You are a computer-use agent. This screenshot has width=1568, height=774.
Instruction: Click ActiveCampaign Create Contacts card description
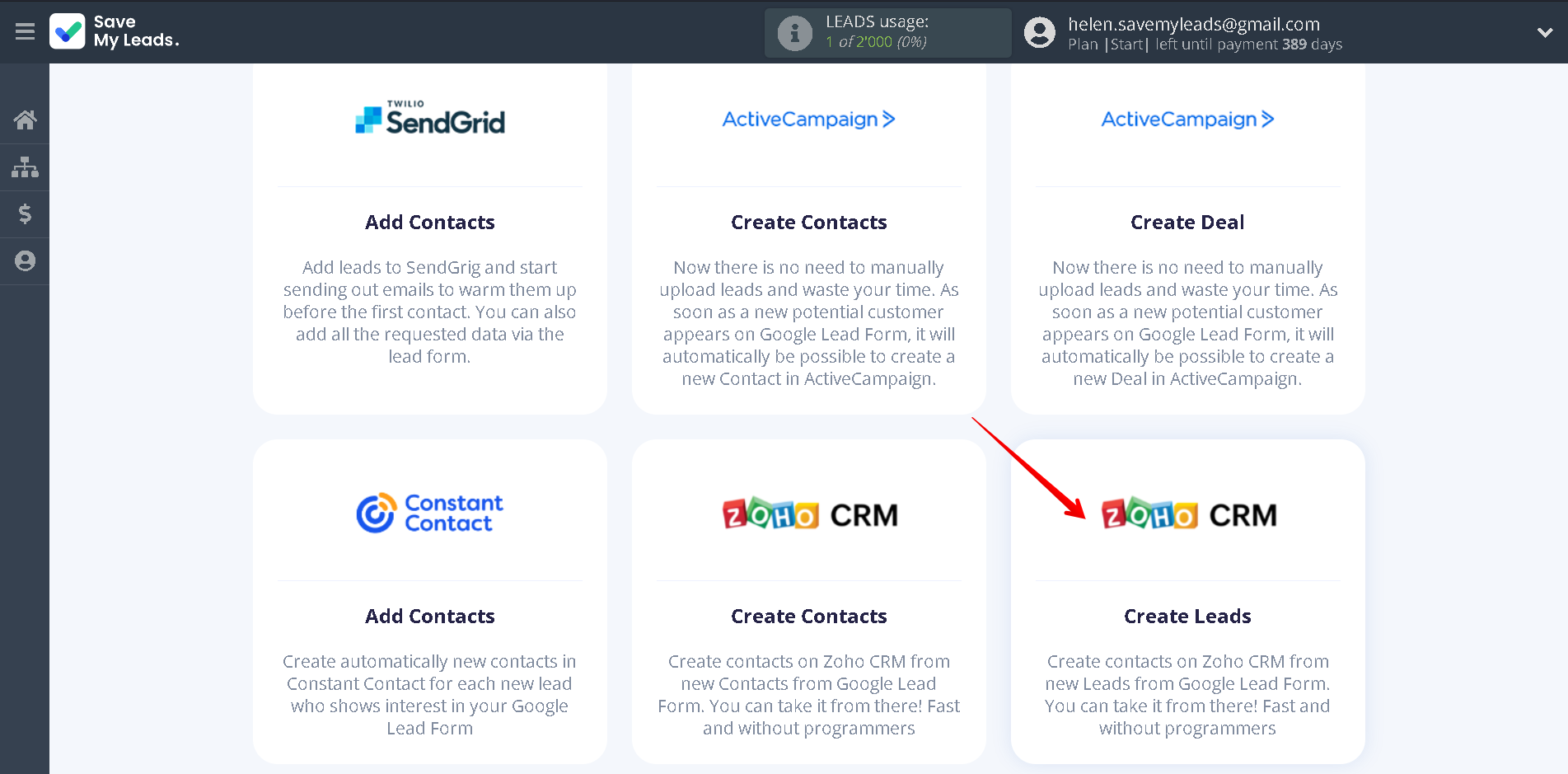[809, 323]
